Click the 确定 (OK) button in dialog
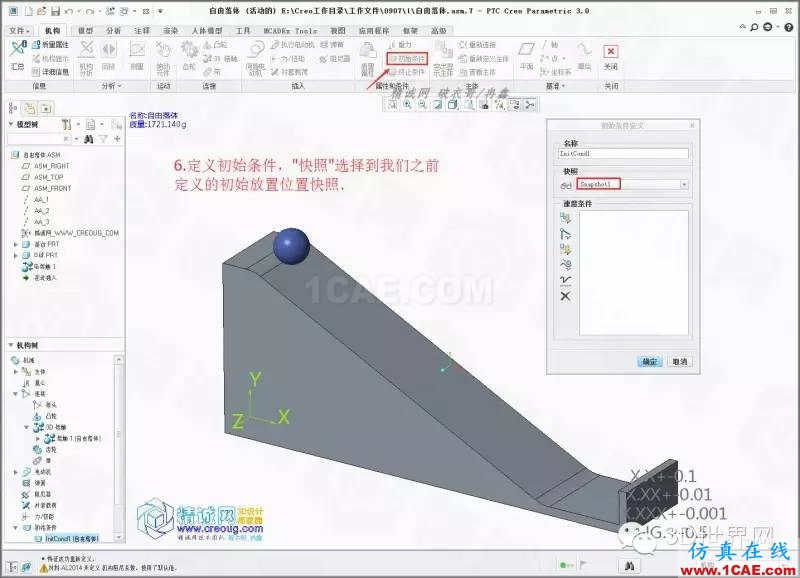The image size is (800, 578). click(649, 361)
